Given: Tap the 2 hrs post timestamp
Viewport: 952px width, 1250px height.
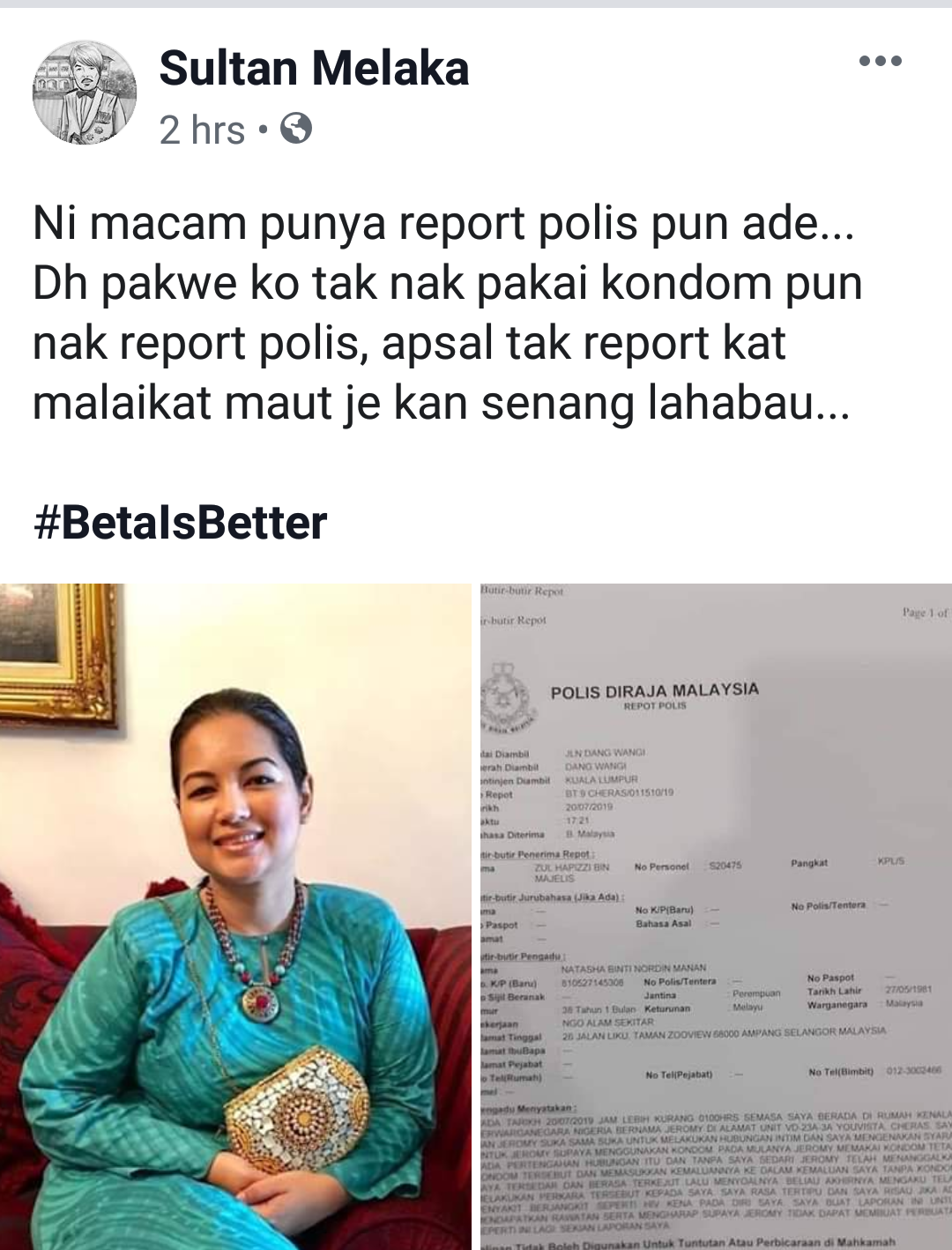Looking at the screenshot, I should click(x=202, y=130).
